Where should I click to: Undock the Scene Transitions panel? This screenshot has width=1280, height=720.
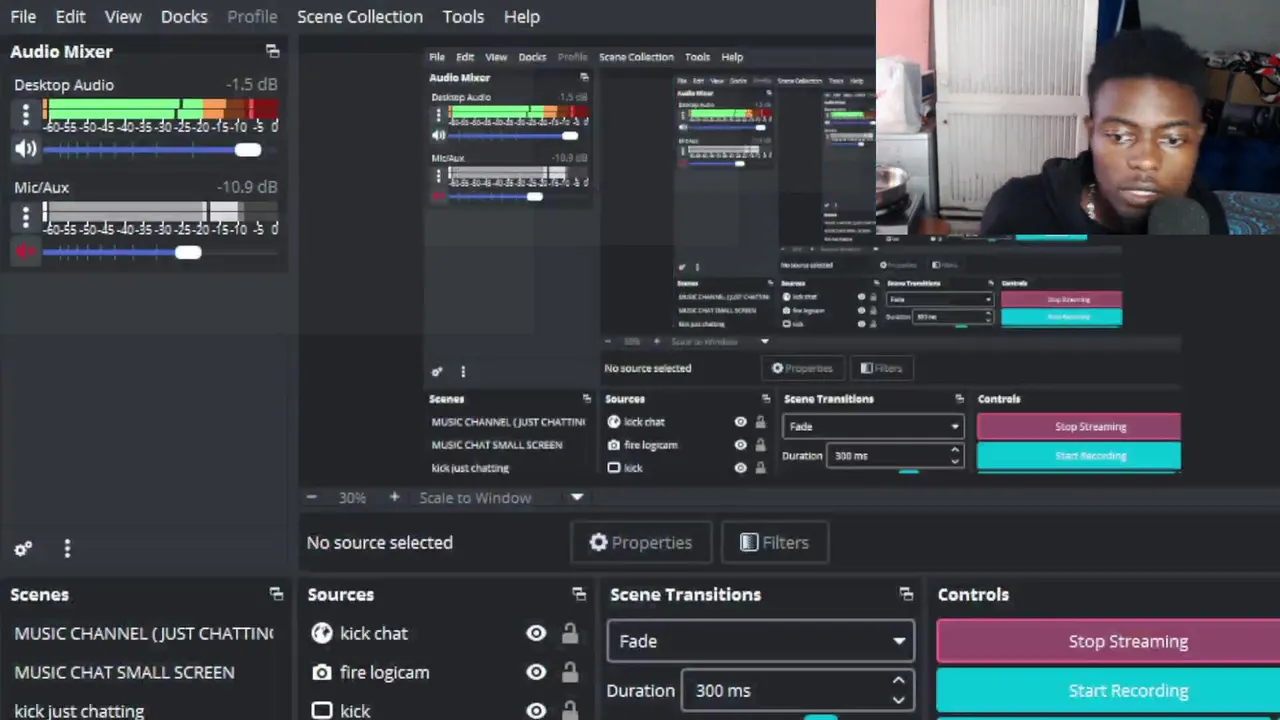pyautogui.click(x=906, y=594)
